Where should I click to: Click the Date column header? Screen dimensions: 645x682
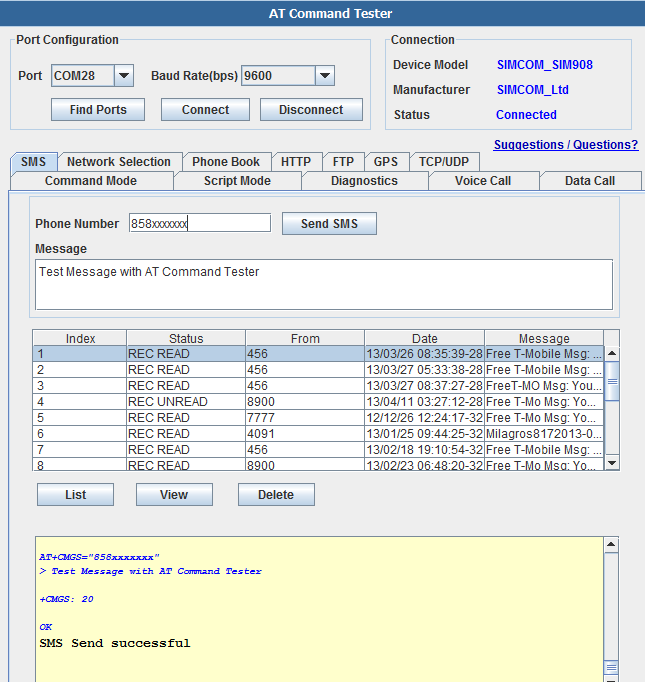point(424,338)
